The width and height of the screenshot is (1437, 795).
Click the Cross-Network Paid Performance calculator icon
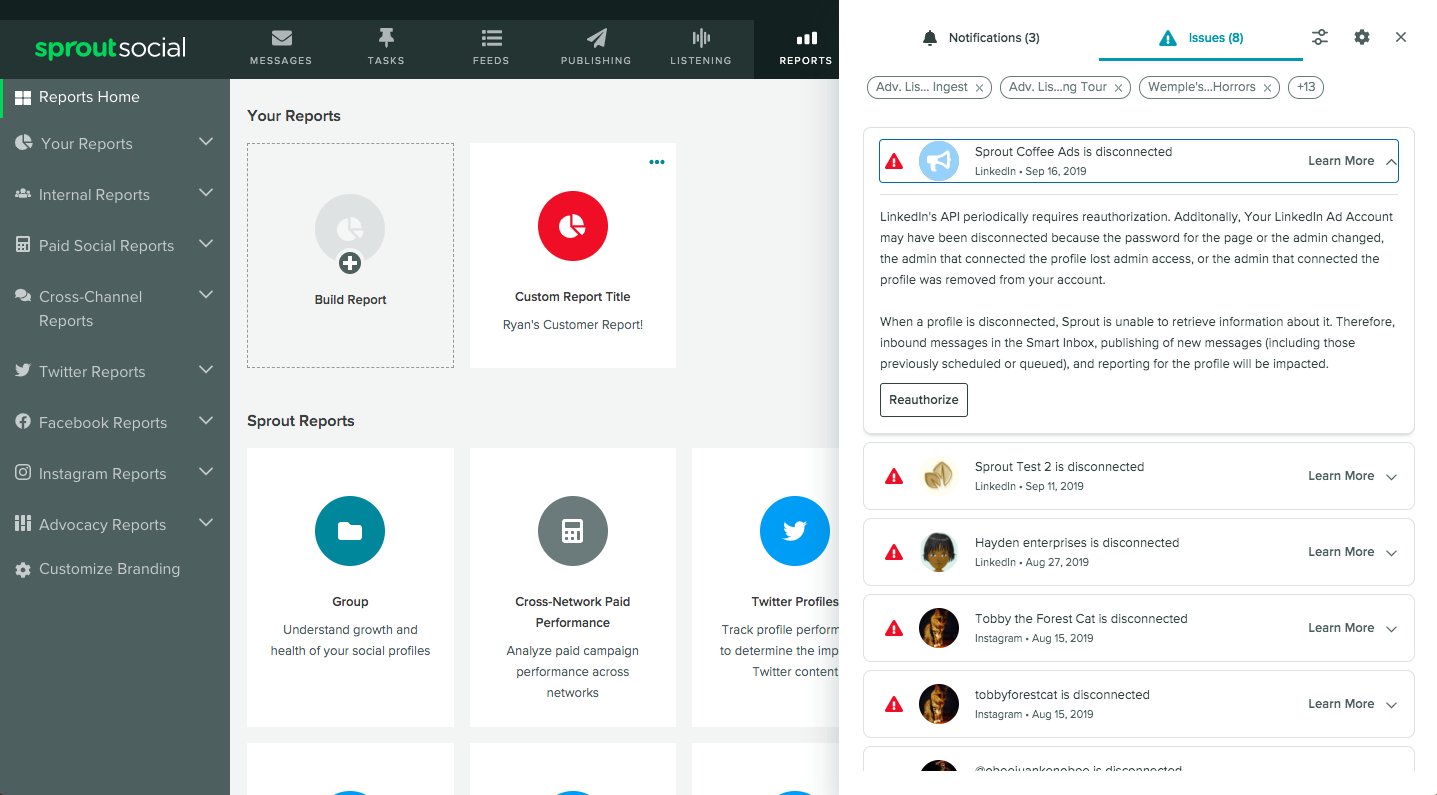coord(573,531)
